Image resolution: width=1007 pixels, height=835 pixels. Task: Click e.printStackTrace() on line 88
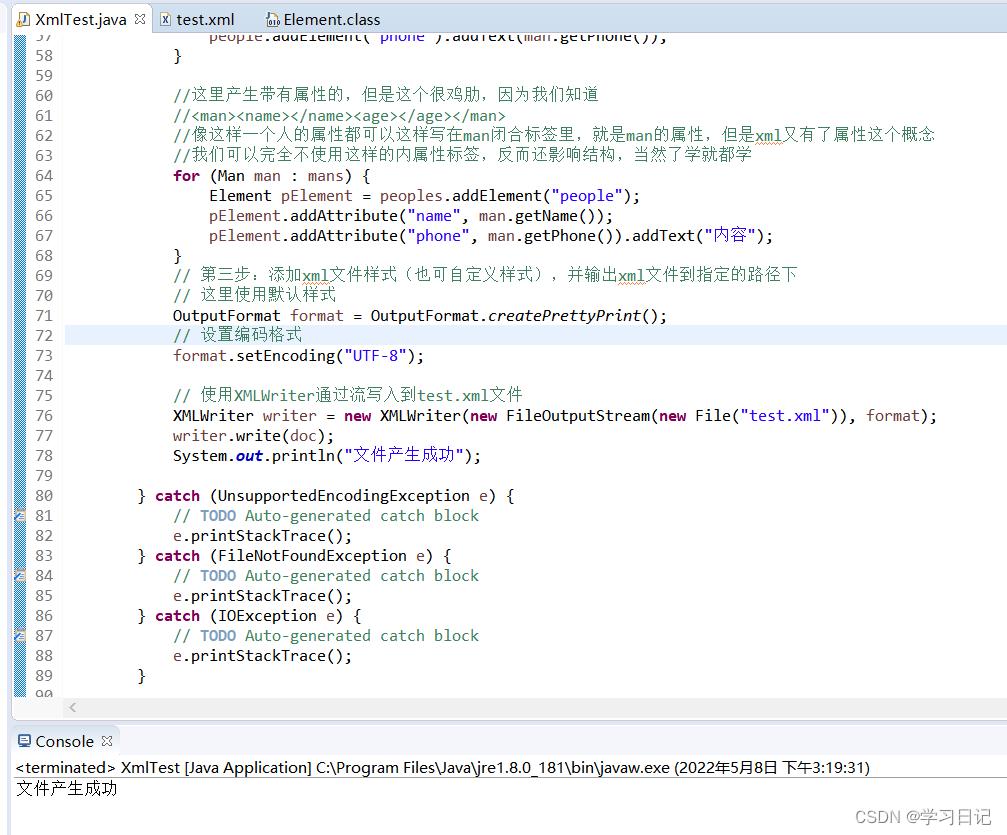pos(262,656)
